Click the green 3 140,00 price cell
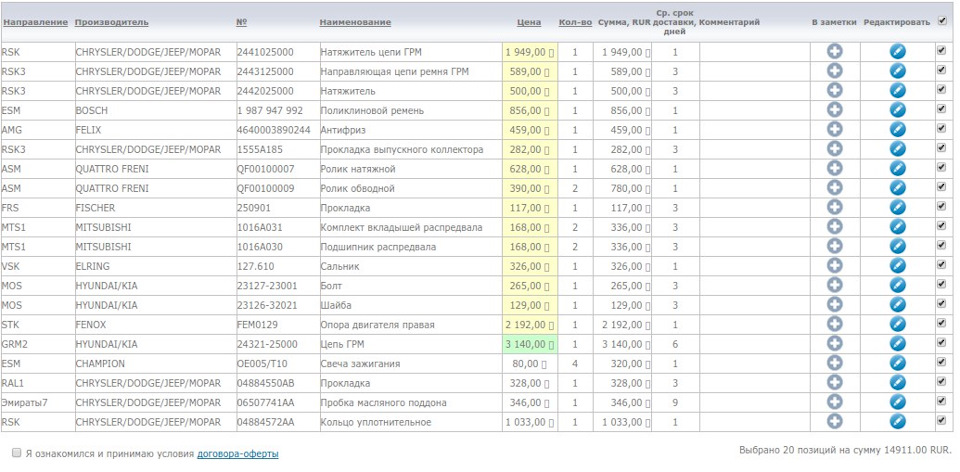This screenshot has width=960, height=472. point(530,344)
